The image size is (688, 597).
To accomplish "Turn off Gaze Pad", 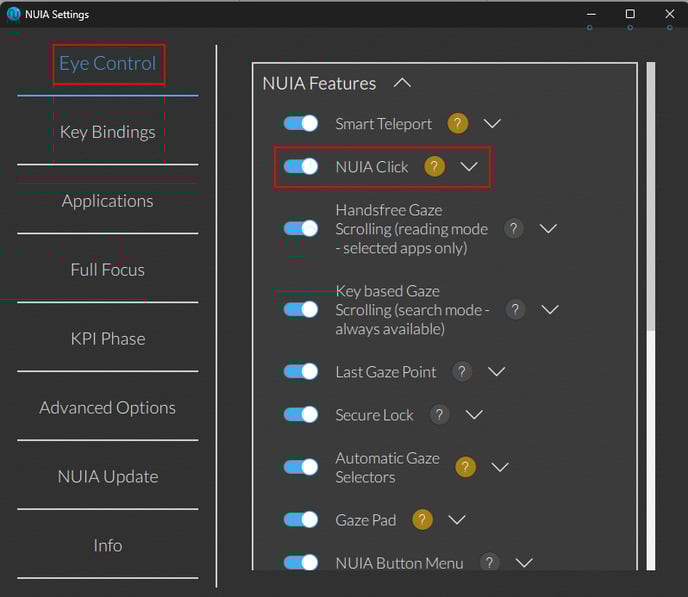I will point(301,520).
